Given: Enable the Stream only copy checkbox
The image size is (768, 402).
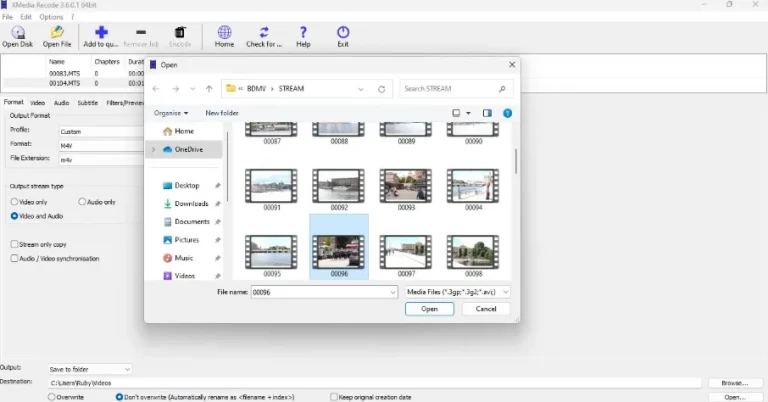Looking at the screenshot, I should 14,244.
